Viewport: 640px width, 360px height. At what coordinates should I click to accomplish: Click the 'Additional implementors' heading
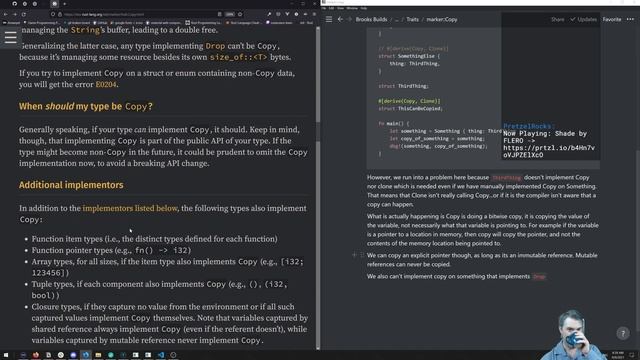[71, 185]
